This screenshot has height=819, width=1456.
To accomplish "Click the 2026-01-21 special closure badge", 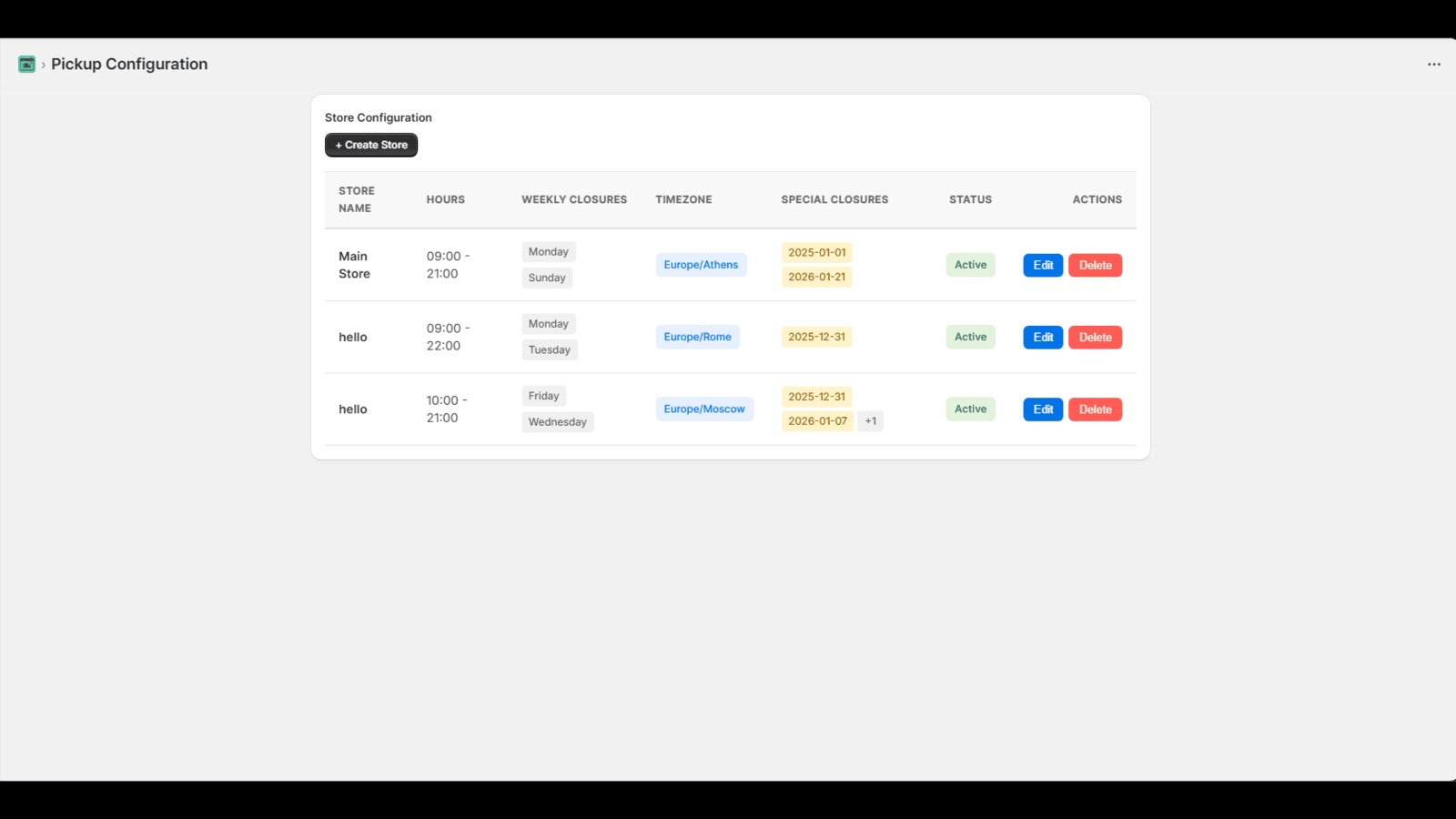I will pos(816,277).
